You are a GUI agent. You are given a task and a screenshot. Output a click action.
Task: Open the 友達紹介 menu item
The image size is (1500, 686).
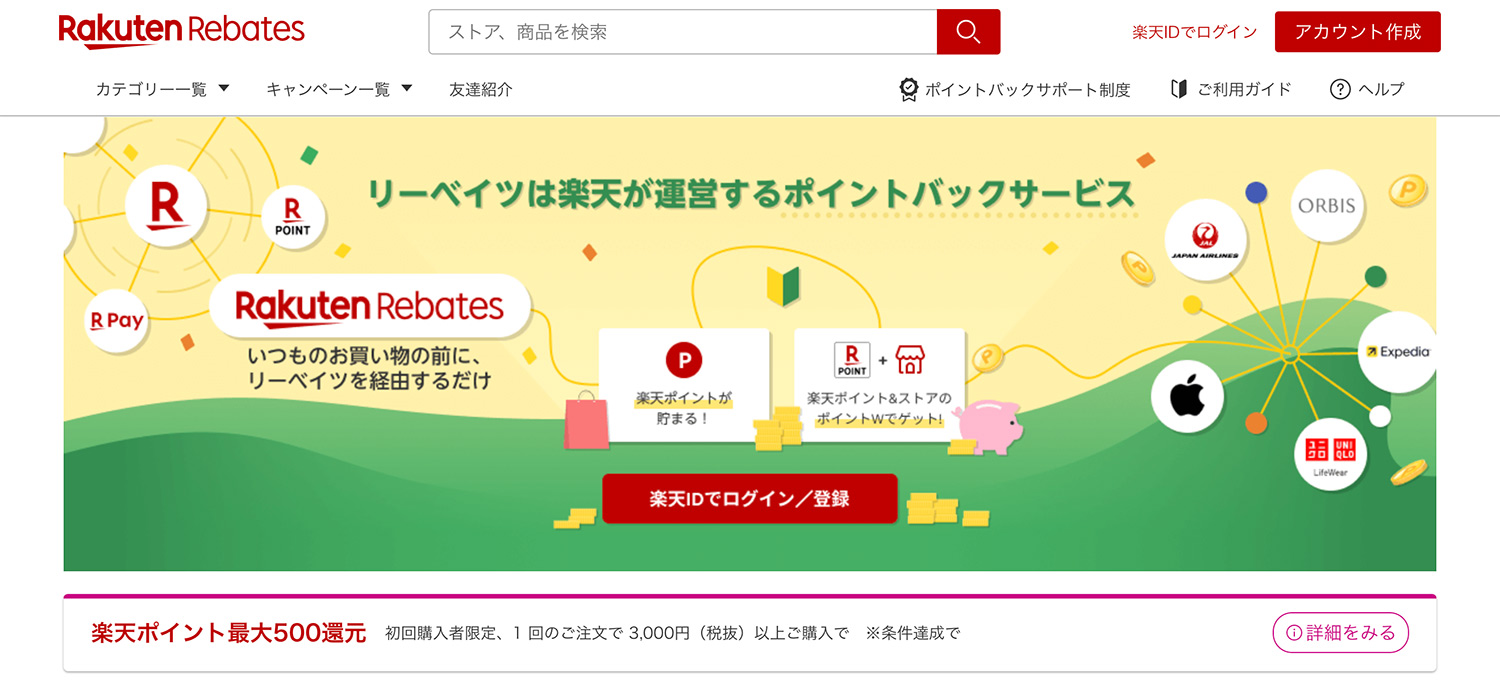pyautogui.click(x=481, y=89)
